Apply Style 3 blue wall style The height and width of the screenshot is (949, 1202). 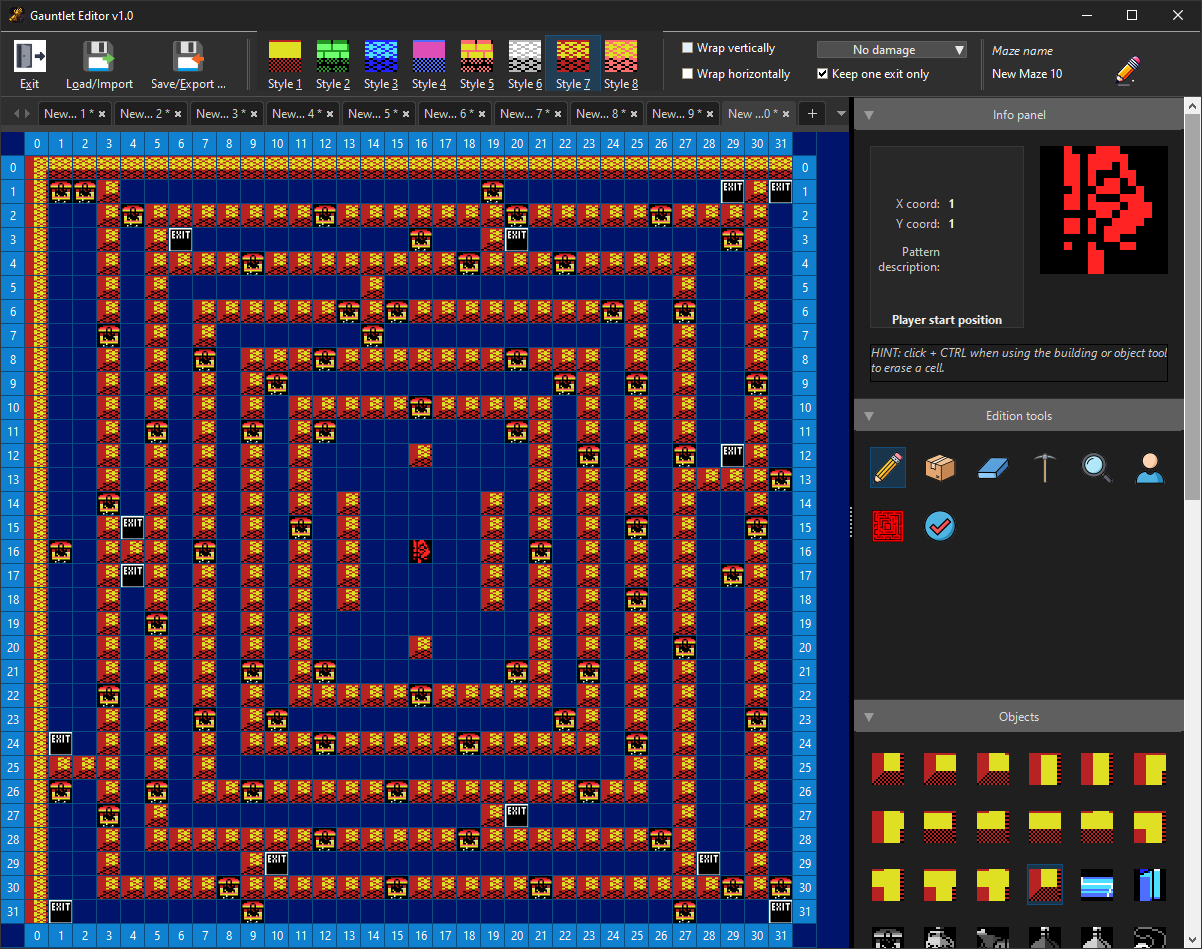(381, 65)
